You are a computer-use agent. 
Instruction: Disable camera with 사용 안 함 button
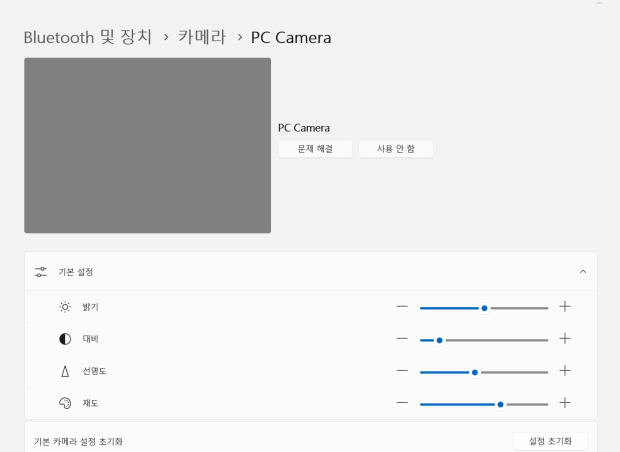click(396, 149)
